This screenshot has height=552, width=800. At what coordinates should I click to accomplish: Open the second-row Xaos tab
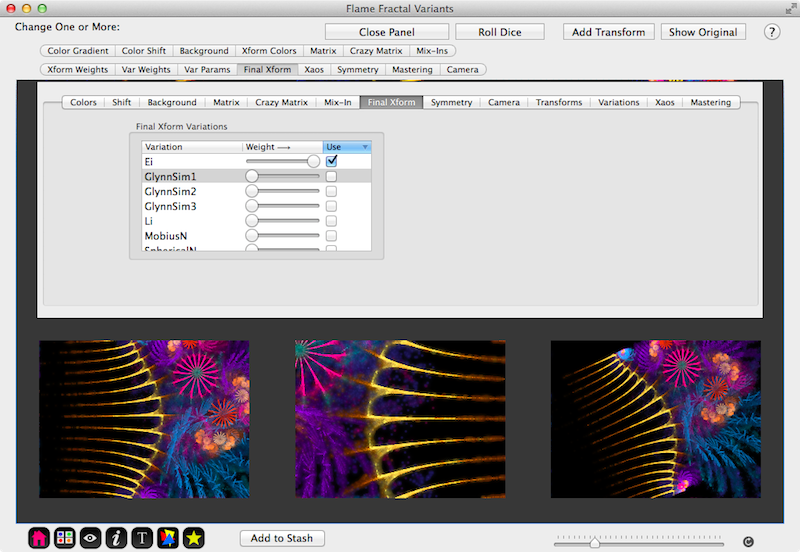314,69
